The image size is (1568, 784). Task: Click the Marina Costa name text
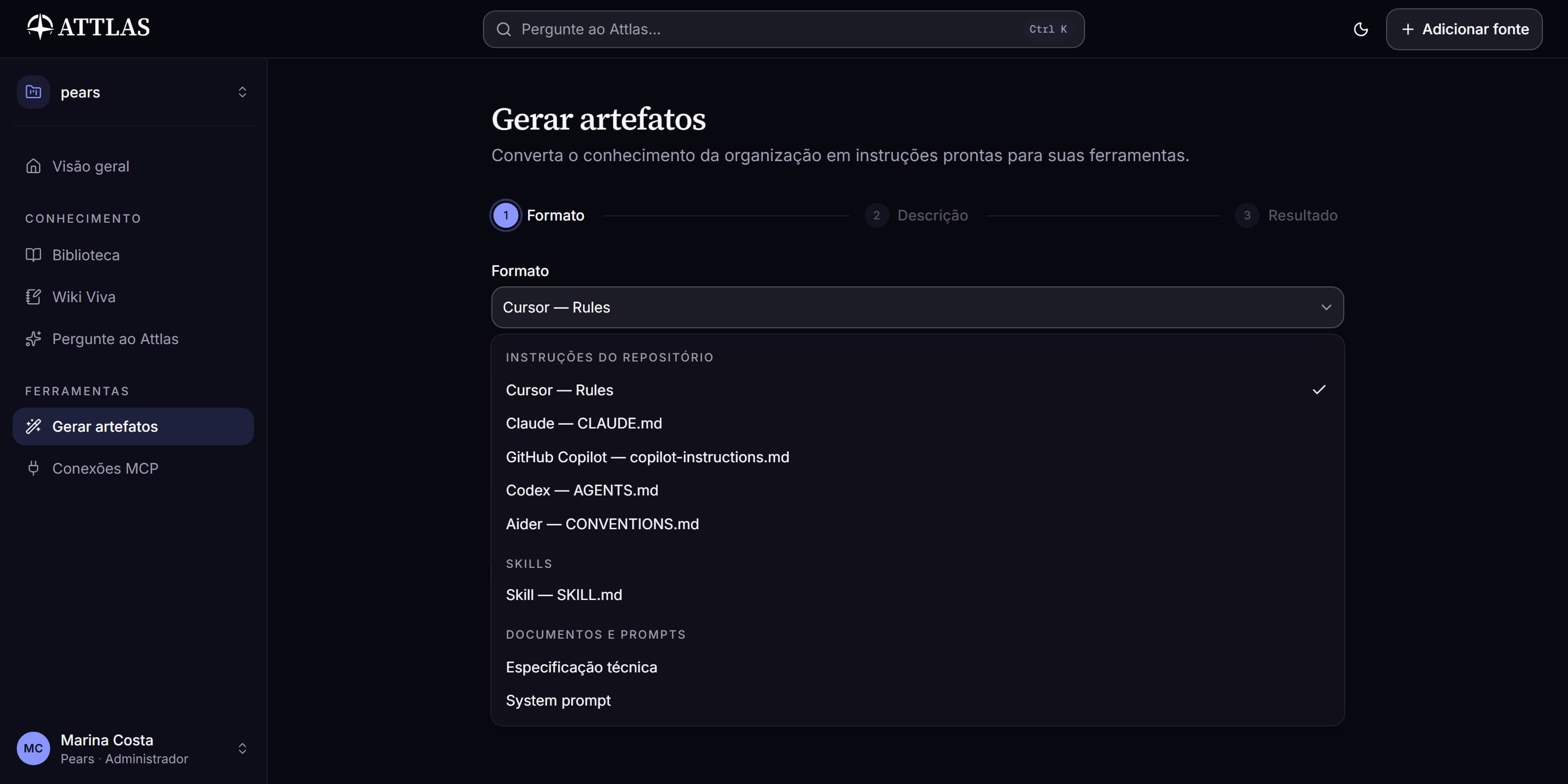(x=107, y=740)
